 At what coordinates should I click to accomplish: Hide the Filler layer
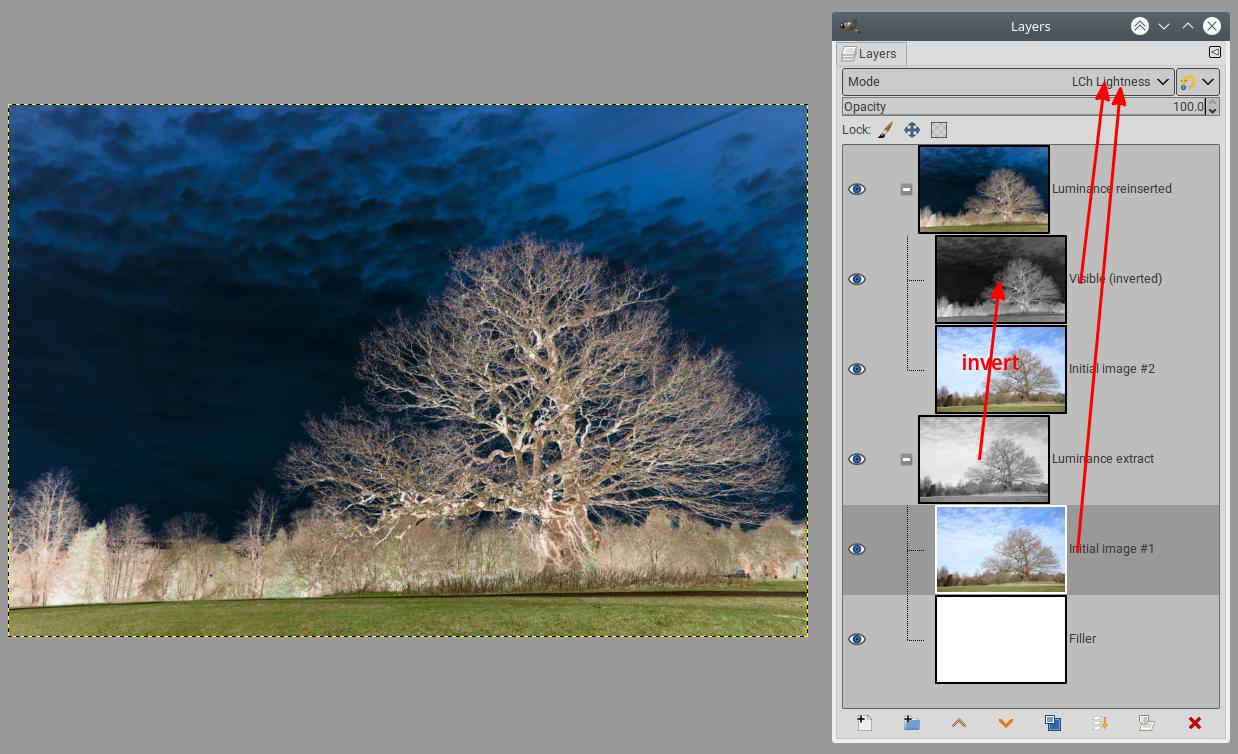[x=857, y=639]
